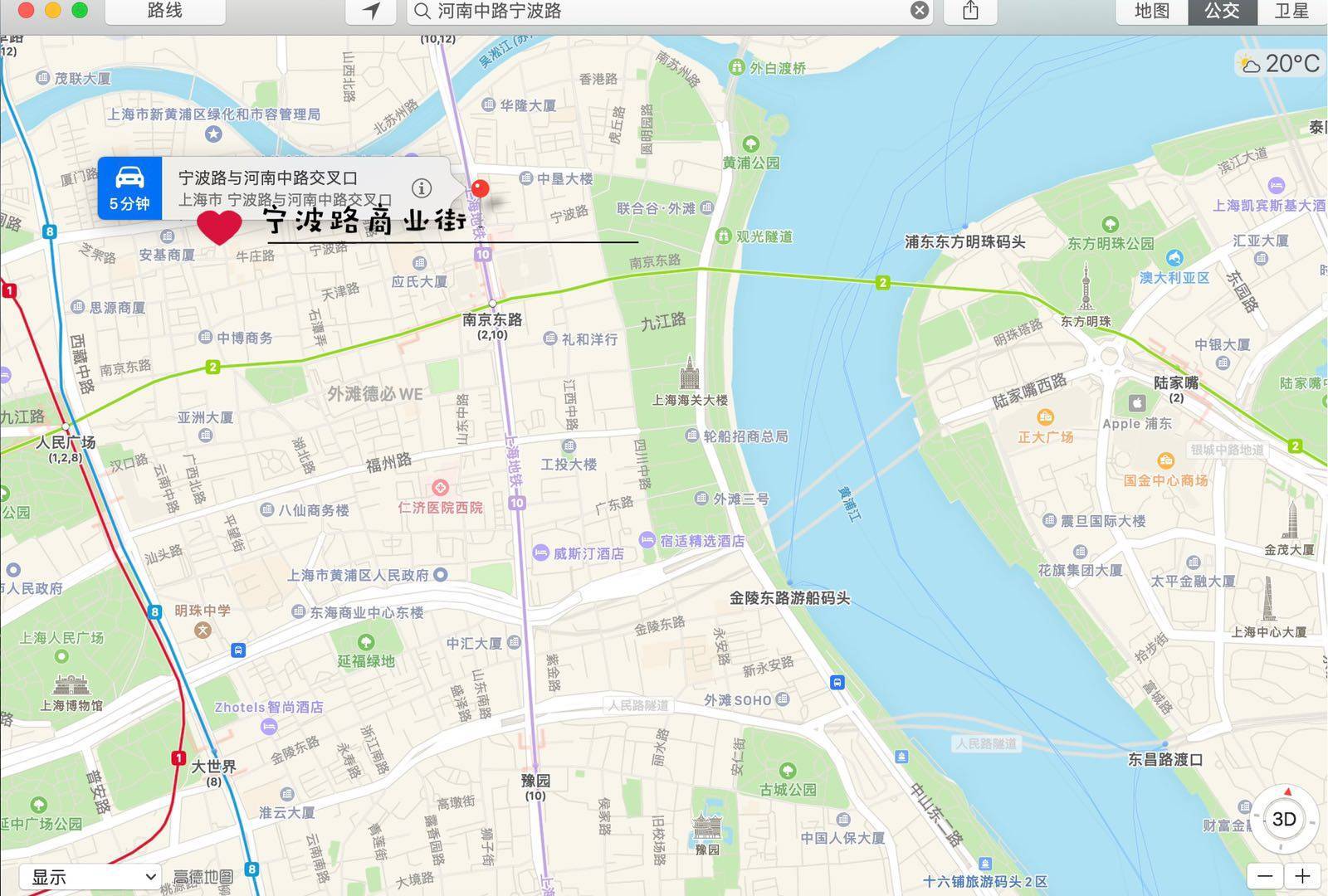The height and width of the screenshot is (896, 1328).
Task: Click the 澳大利亚区 attraction icon
Action: coord(1174,258)
